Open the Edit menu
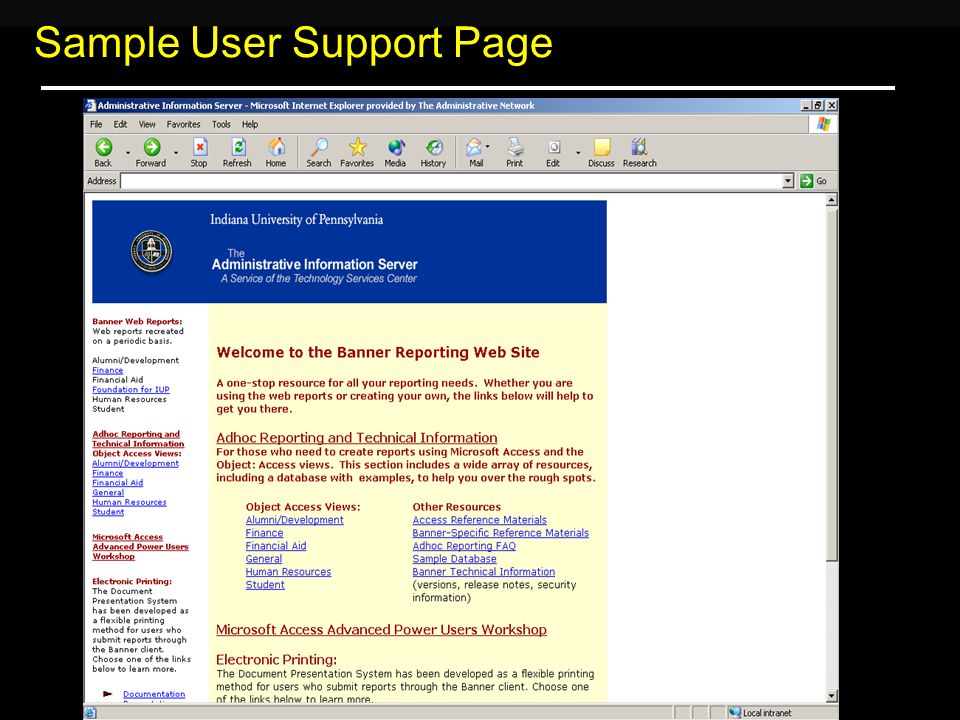 121,124
